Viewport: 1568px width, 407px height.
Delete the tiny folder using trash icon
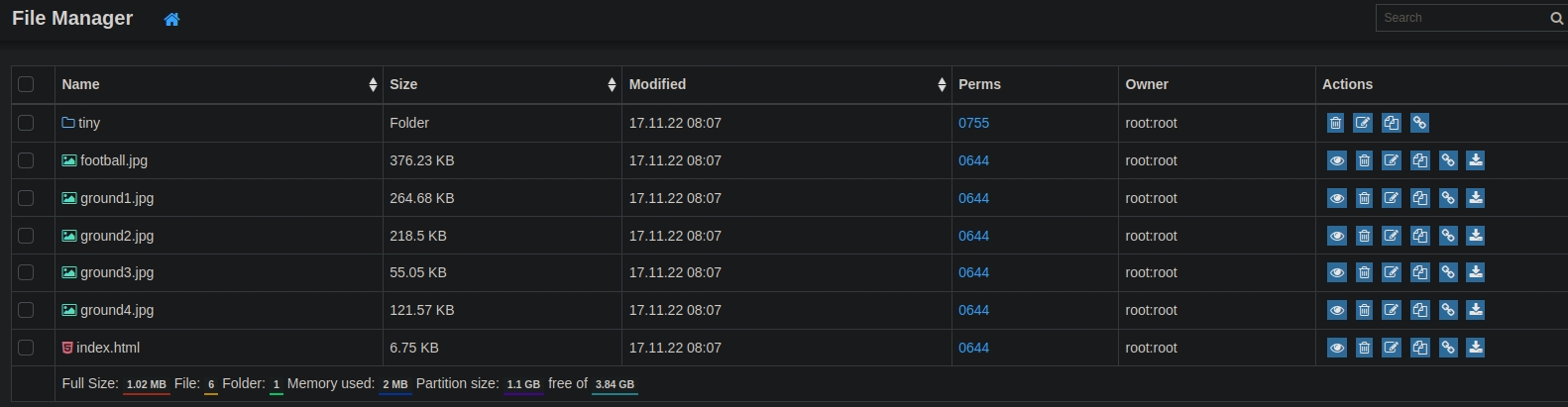coord(1335,123)
